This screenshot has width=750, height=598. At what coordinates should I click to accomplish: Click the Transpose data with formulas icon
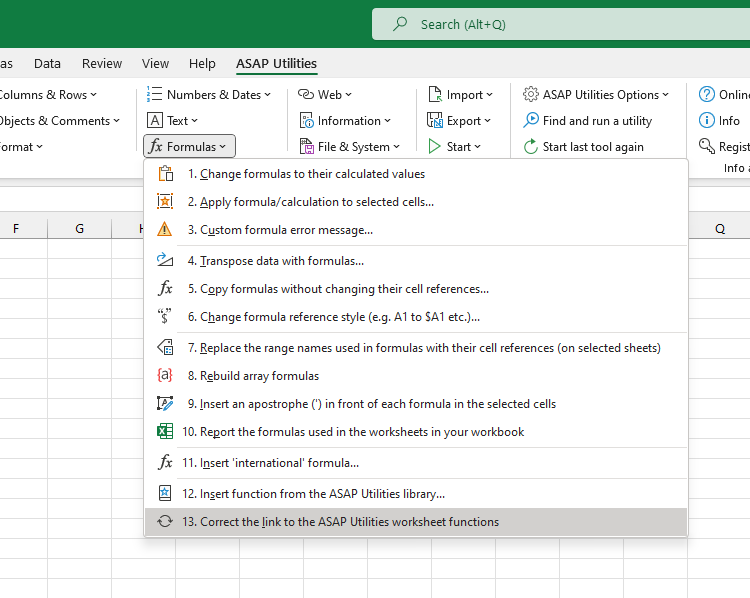(x=165, y=260)
